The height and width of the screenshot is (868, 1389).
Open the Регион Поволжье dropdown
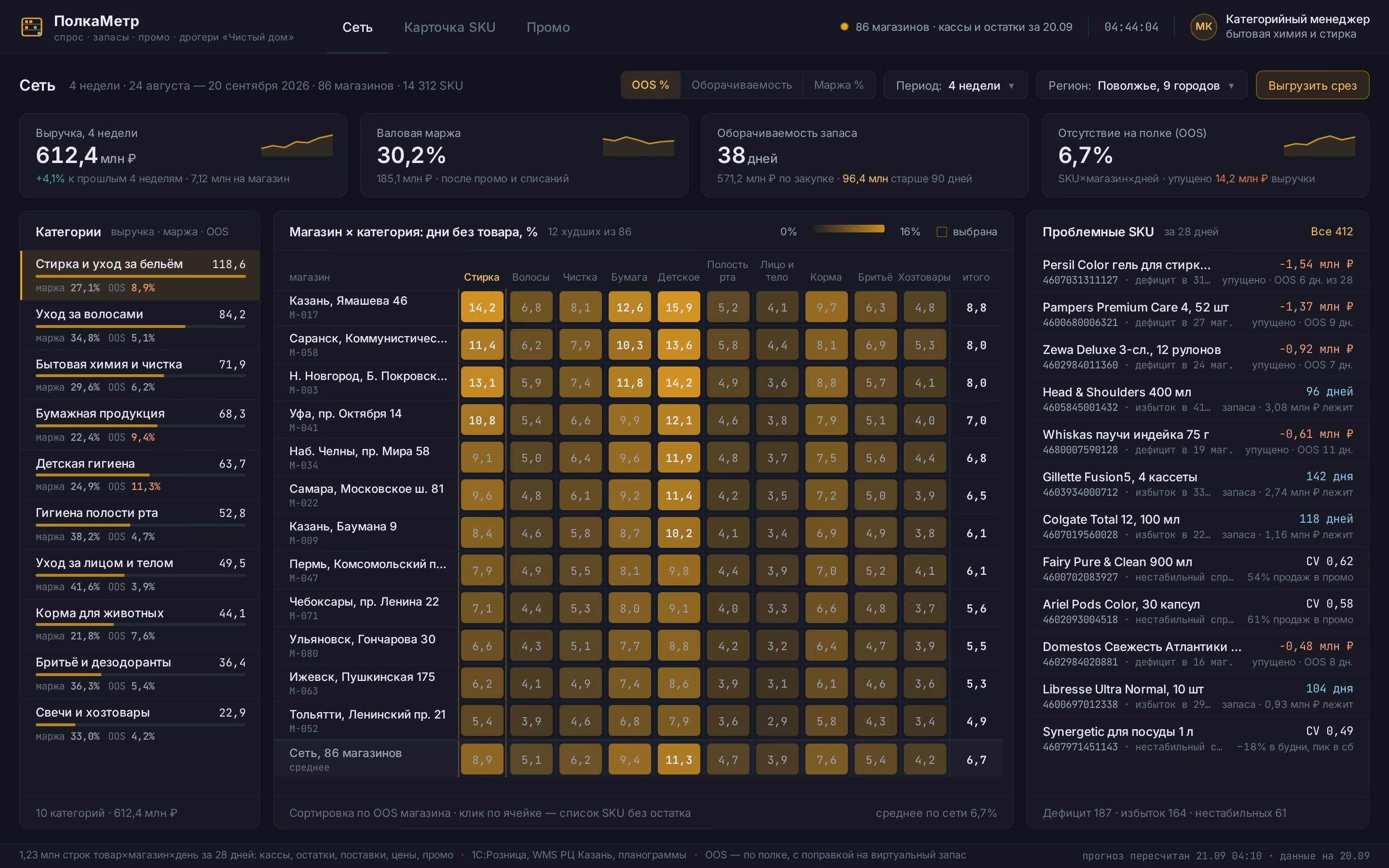click(x=1141, y=85)
